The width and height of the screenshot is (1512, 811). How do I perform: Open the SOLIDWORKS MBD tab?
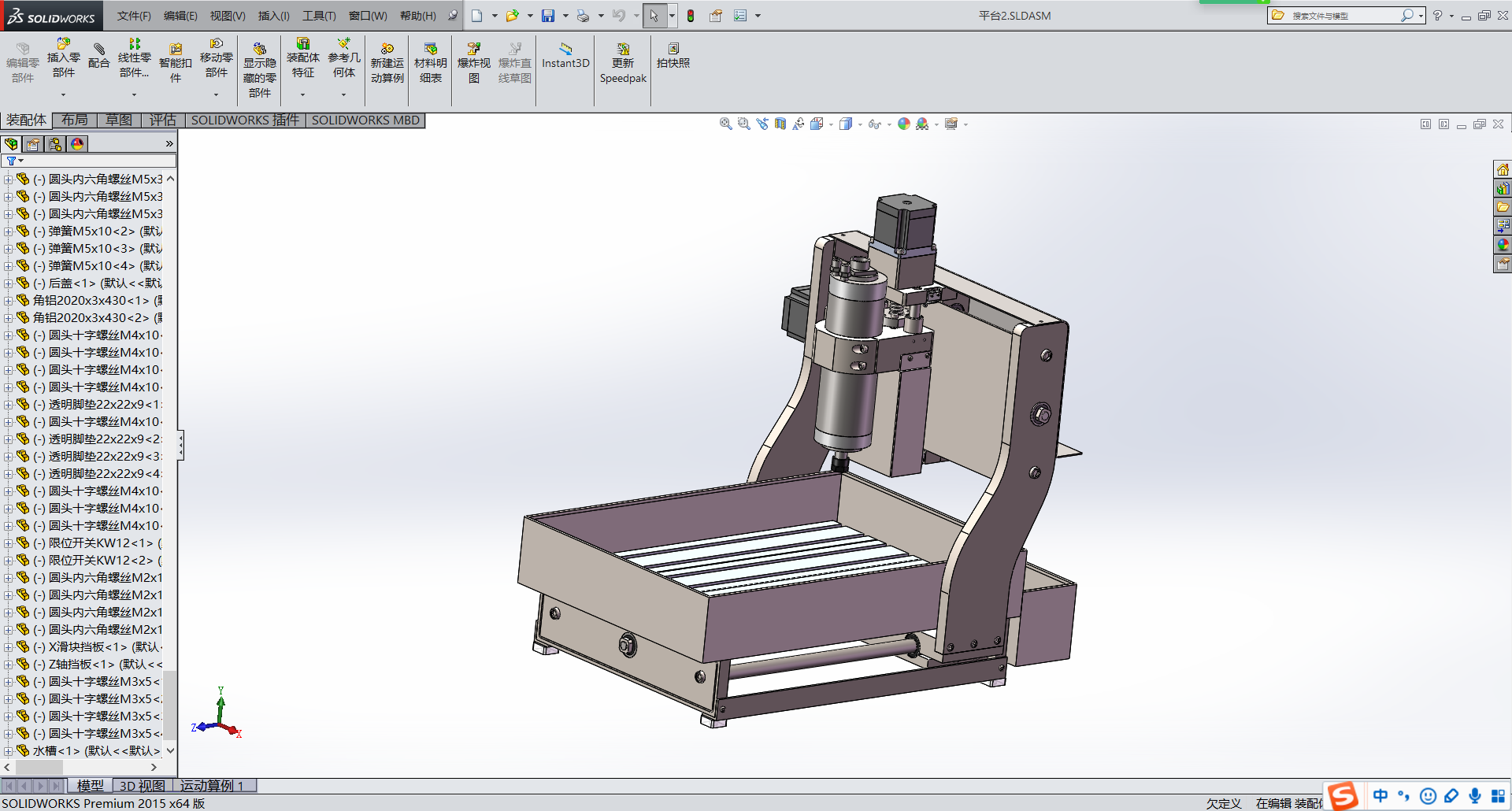365,120
